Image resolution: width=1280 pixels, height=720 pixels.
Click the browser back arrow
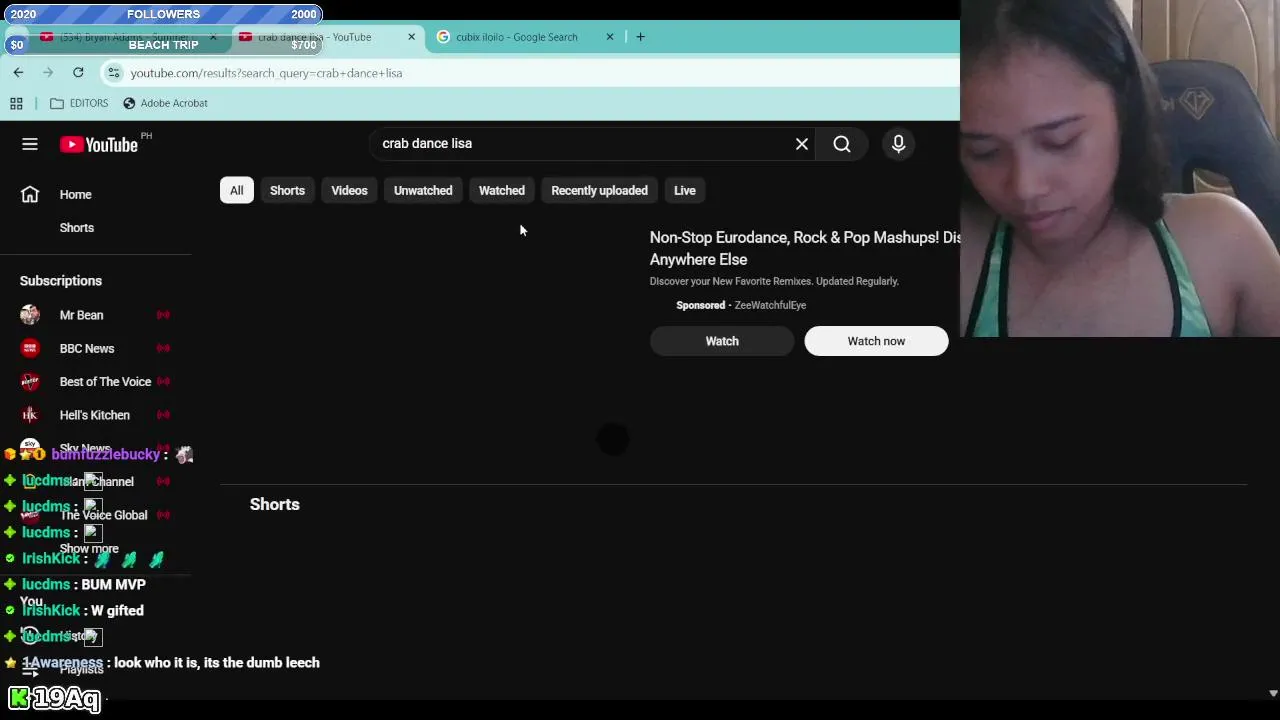pyautogui.click(x=18, y=72)
